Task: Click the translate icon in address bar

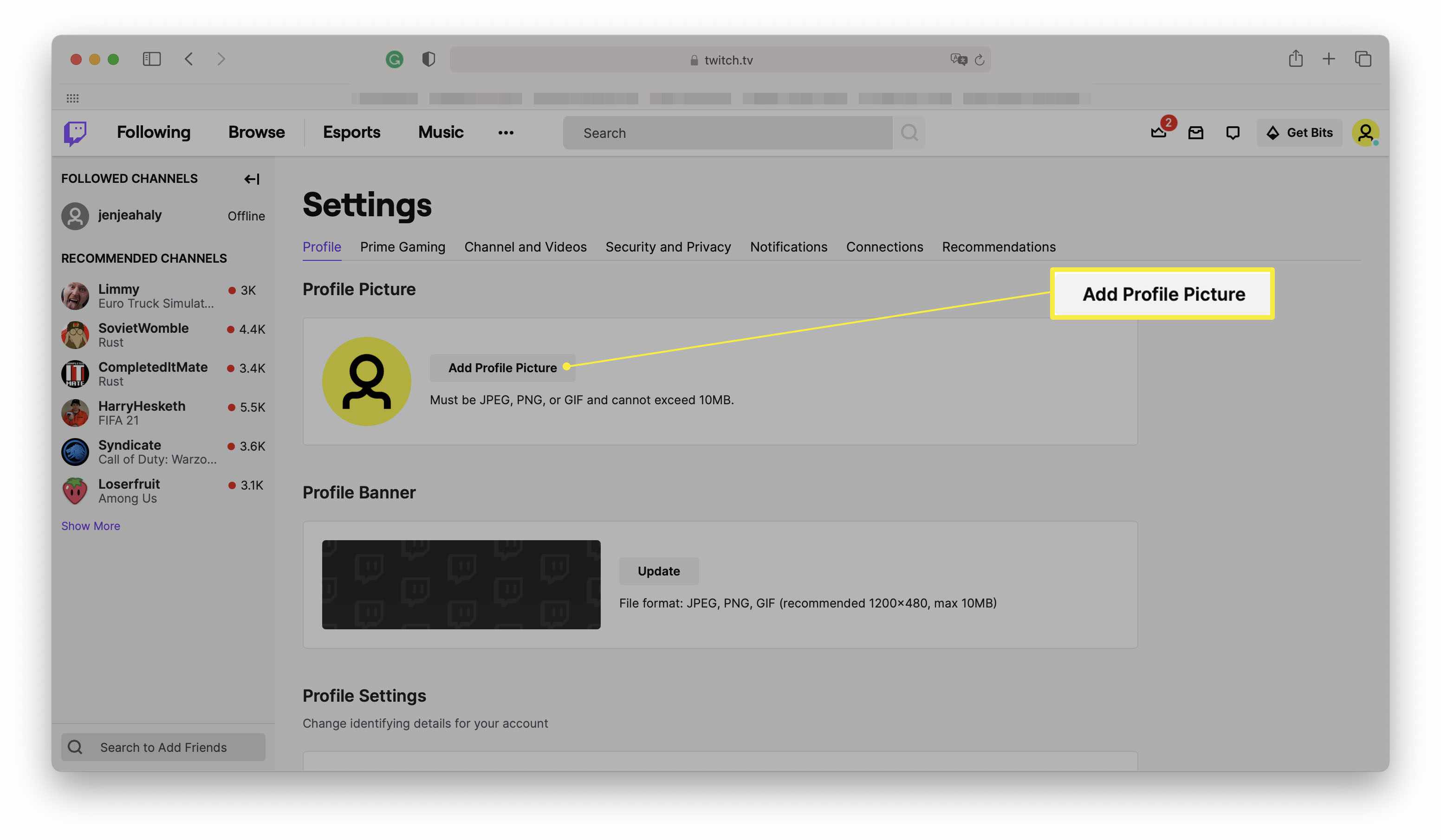Action: 958,59
